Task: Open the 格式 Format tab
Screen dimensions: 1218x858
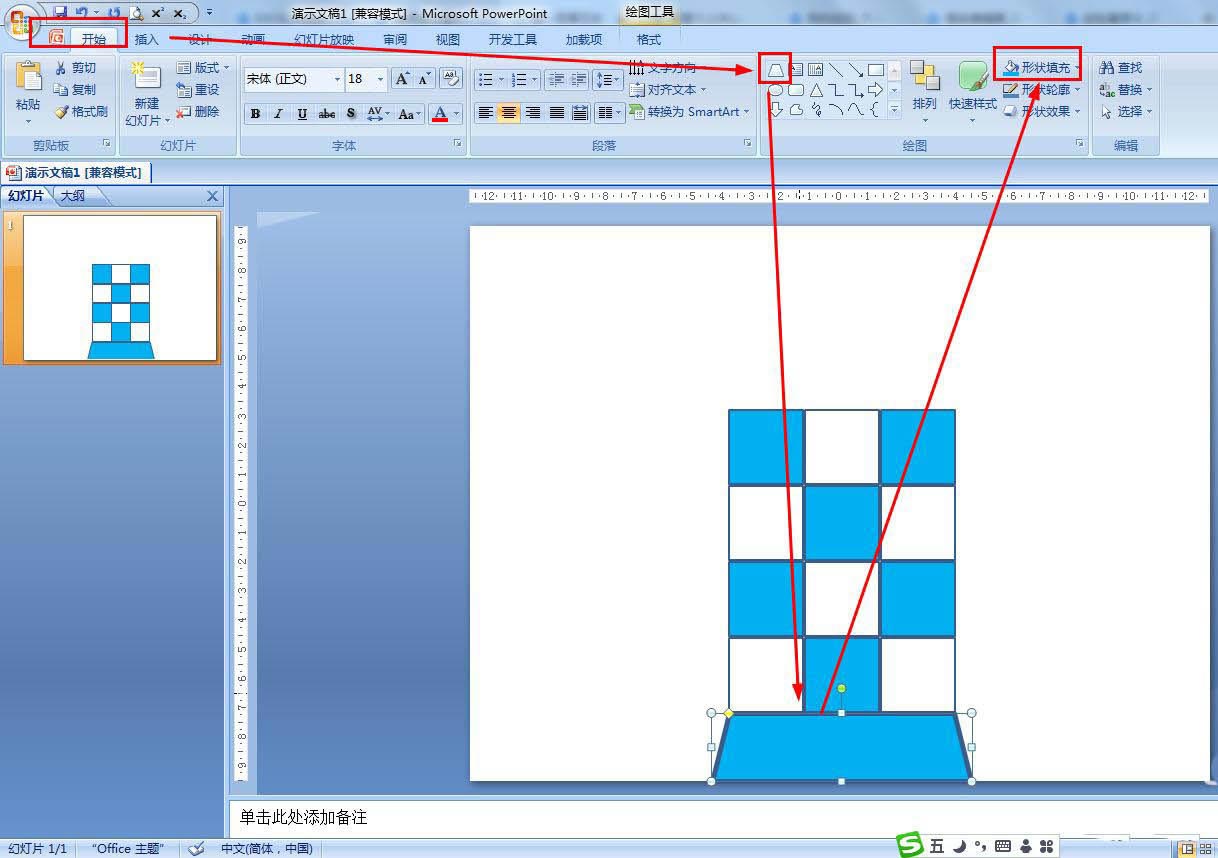Action: pyautogui.click(x=649, y=39)
